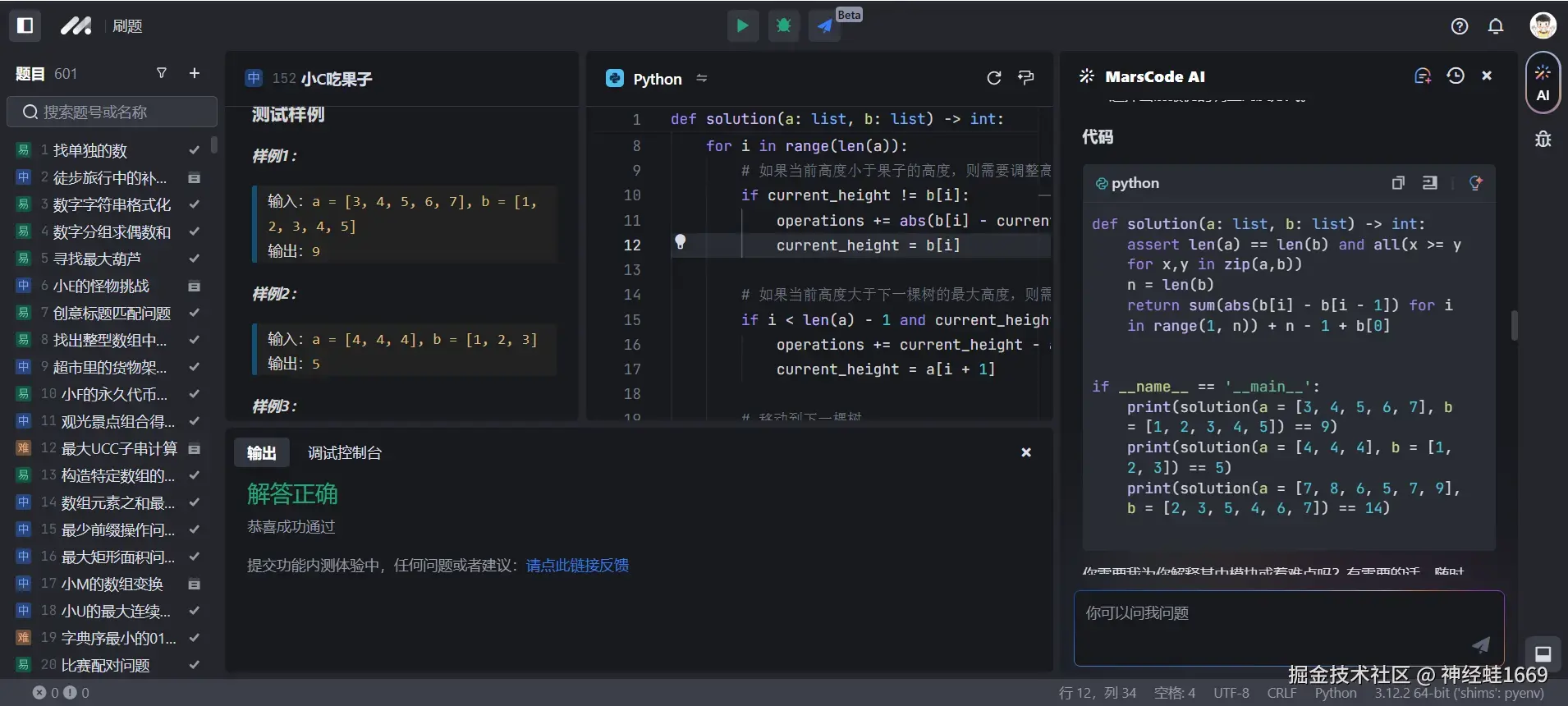Screen dimensions: 1568x706
Task: Open the problem list filter funnel
Action: point(162,73)
